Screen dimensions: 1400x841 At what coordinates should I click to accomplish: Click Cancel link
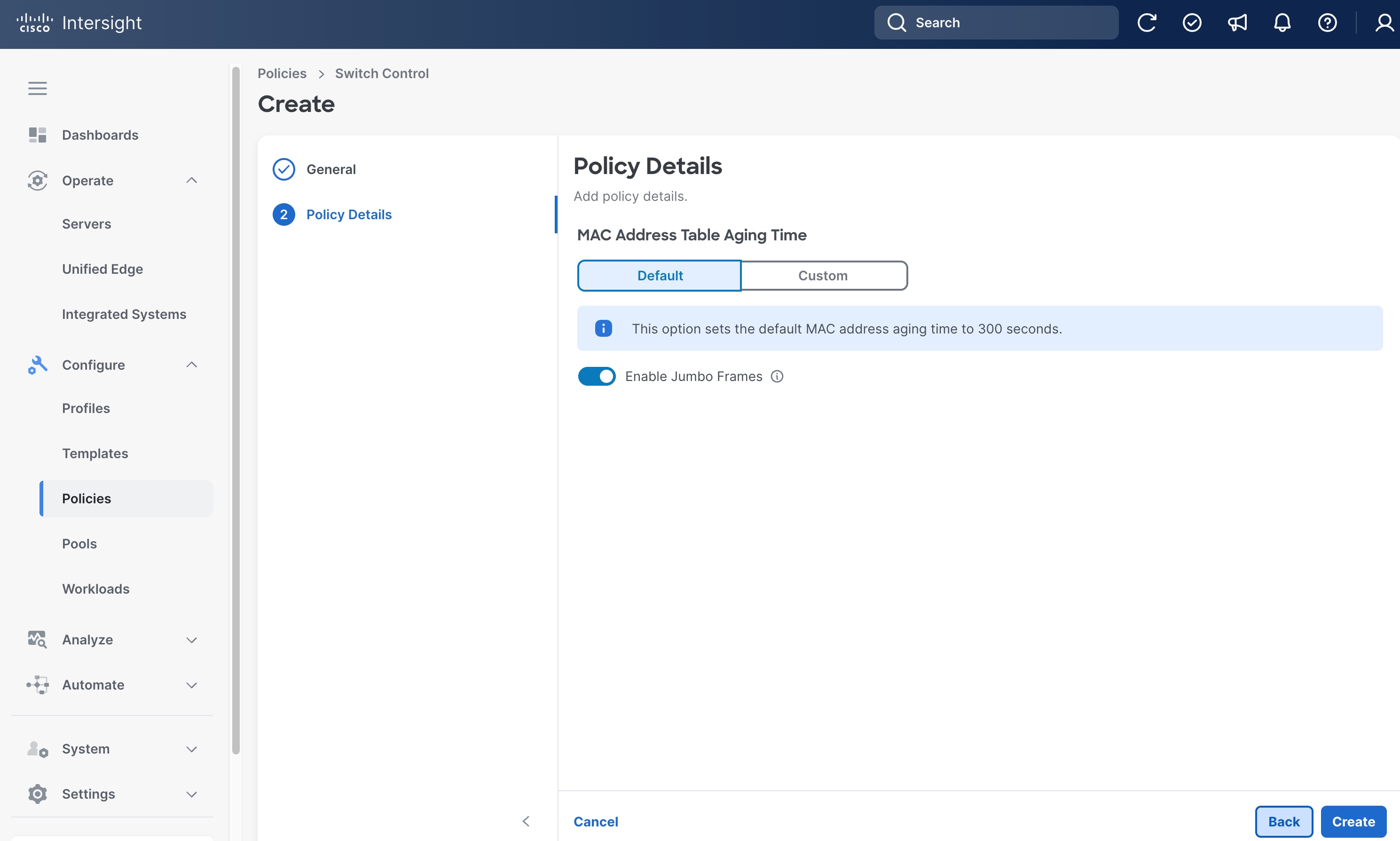[x=596, y=821]
